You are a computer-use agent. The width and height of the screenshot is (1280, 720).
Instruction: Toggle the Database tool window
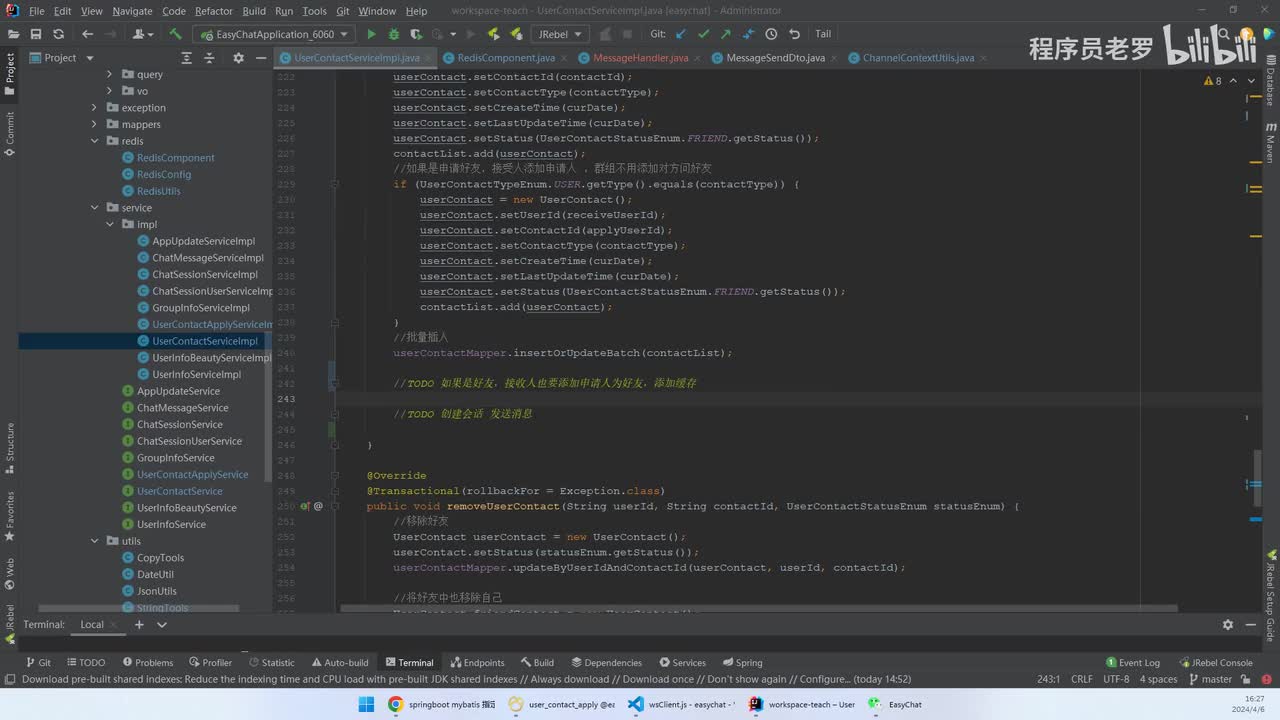click(1270, 83)
